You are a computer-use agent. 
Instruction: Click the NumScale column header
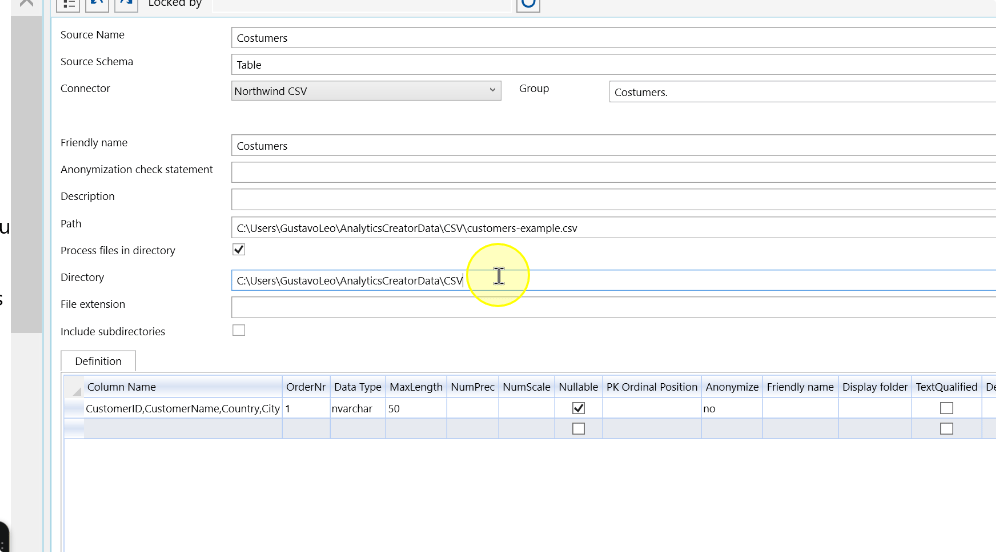tap(527, 387)
